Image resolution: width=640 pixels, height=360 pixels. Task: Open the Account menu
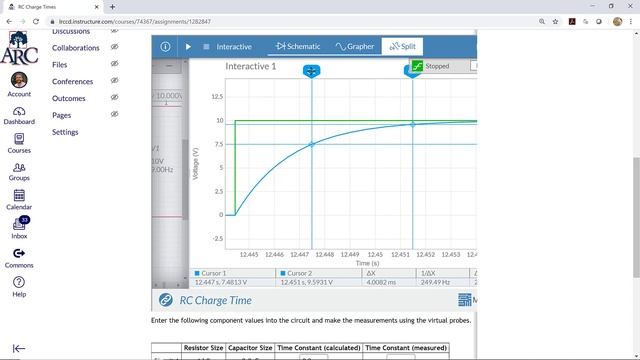pos(19,85)
